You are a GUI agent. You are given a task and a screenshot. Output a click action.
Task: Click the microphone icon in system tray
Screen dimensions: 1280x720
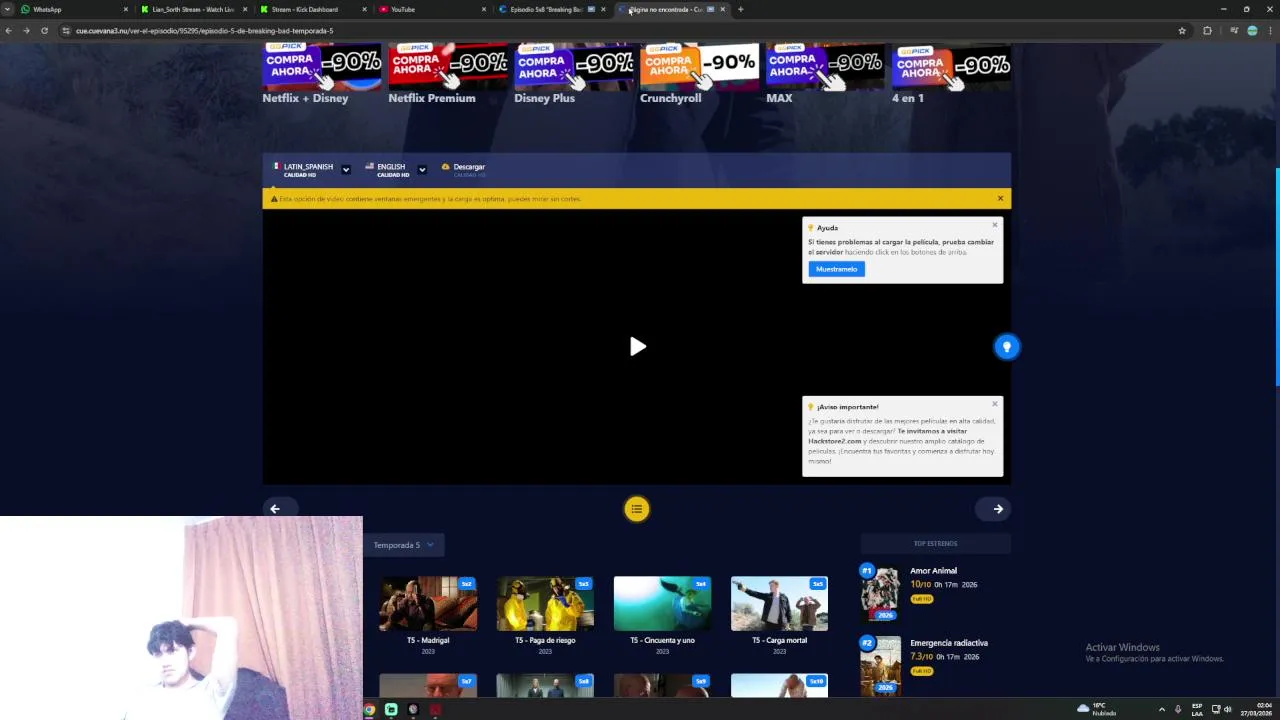1177,710
